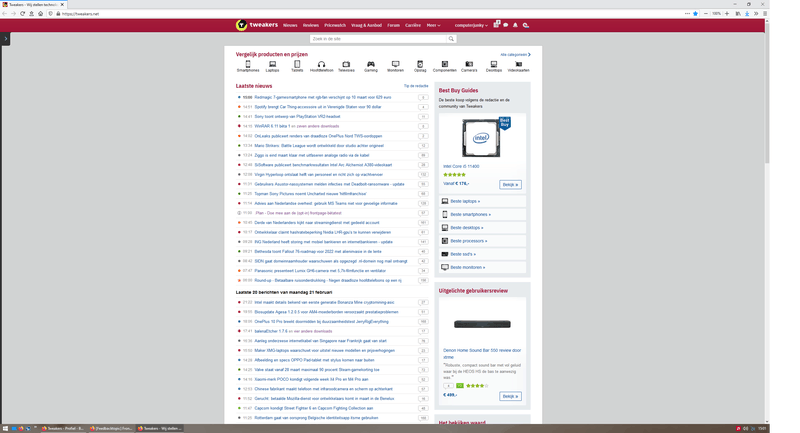Viewport: 800px width, 433px height.
Task: Click the page vertical scrollbar
Action: 767,92
